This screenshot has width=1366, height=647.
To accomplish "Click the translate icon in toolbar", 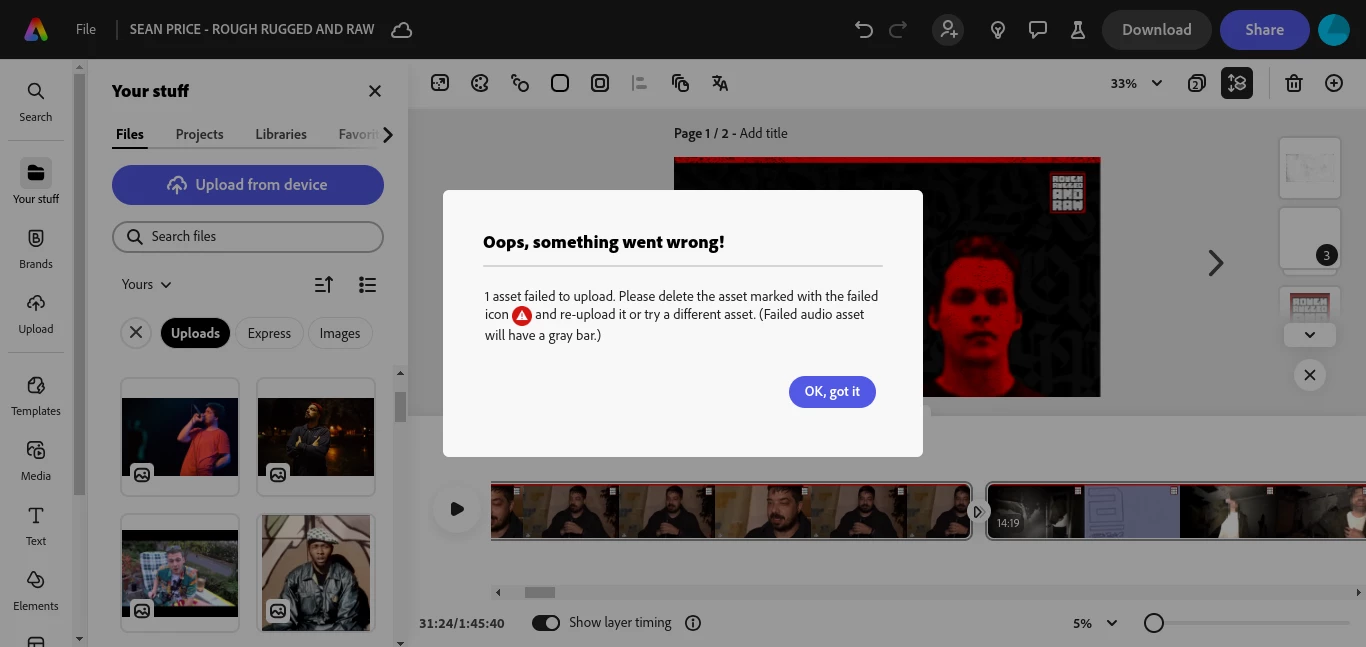I will point(720,83).
